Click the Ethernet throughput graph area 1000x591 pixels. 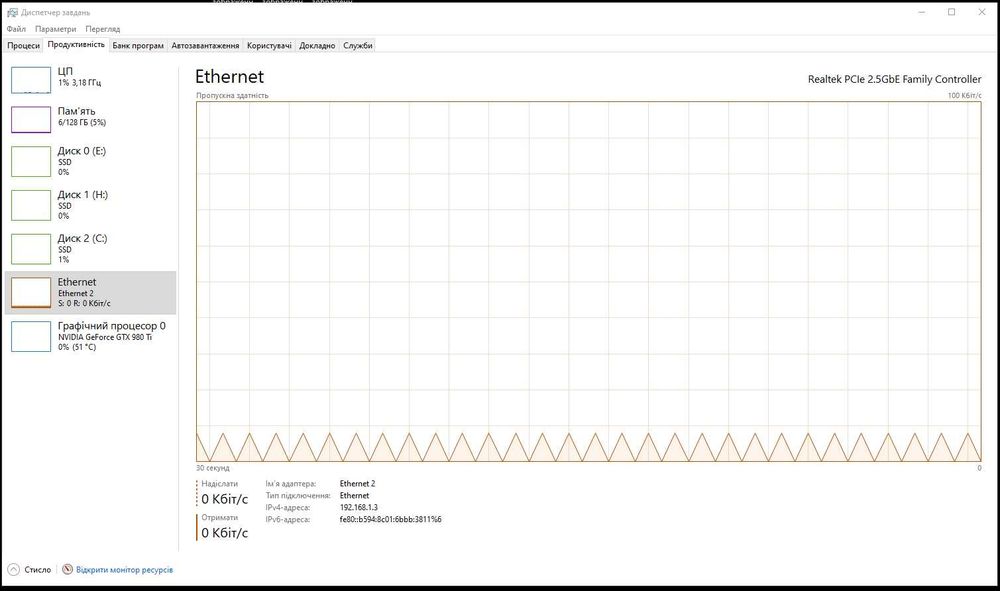click(x=589, y=281)
